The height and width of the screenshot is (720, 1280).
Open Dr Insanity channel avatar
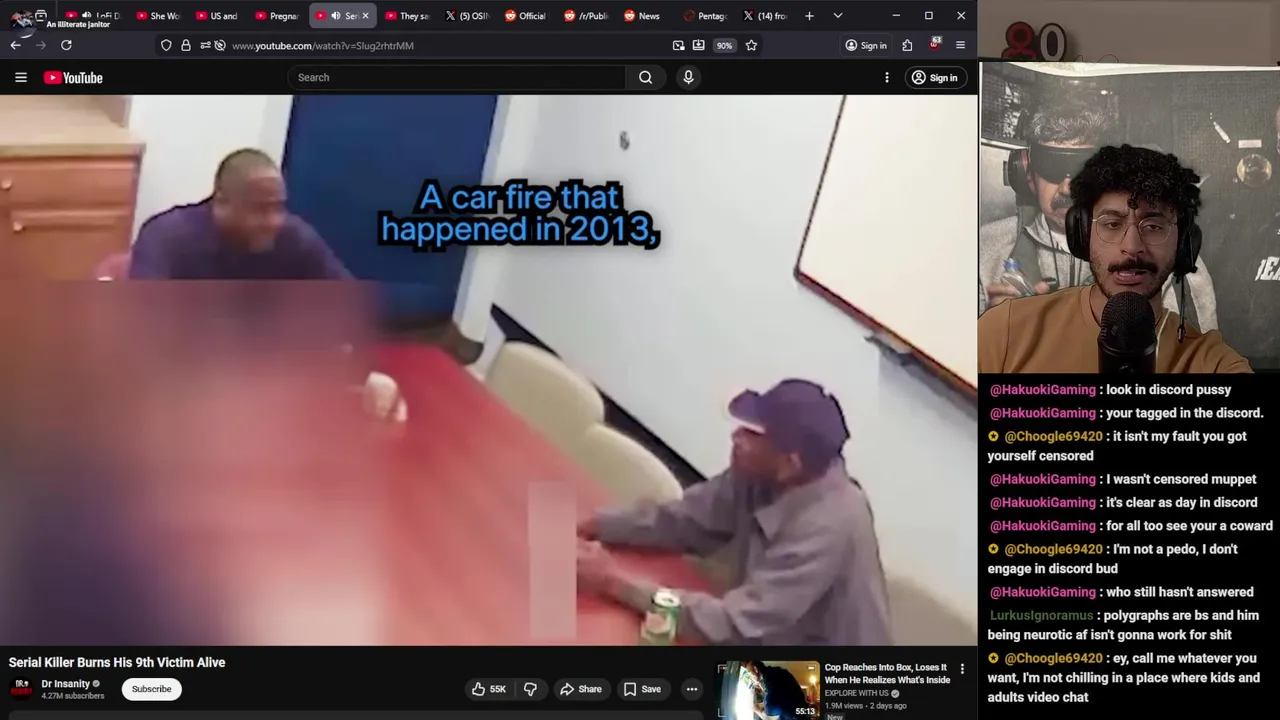click(x=20, y=688)
